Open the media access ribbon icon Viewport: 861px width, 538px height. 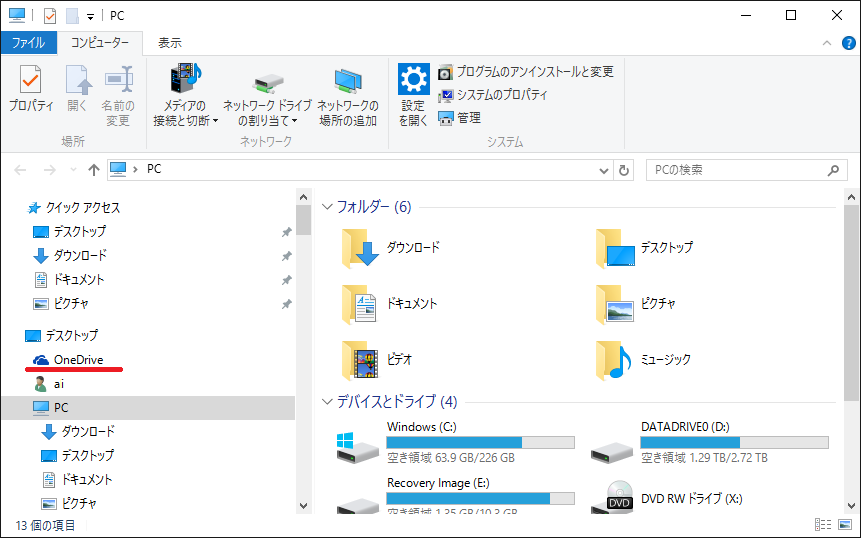[x=185, y=94]
